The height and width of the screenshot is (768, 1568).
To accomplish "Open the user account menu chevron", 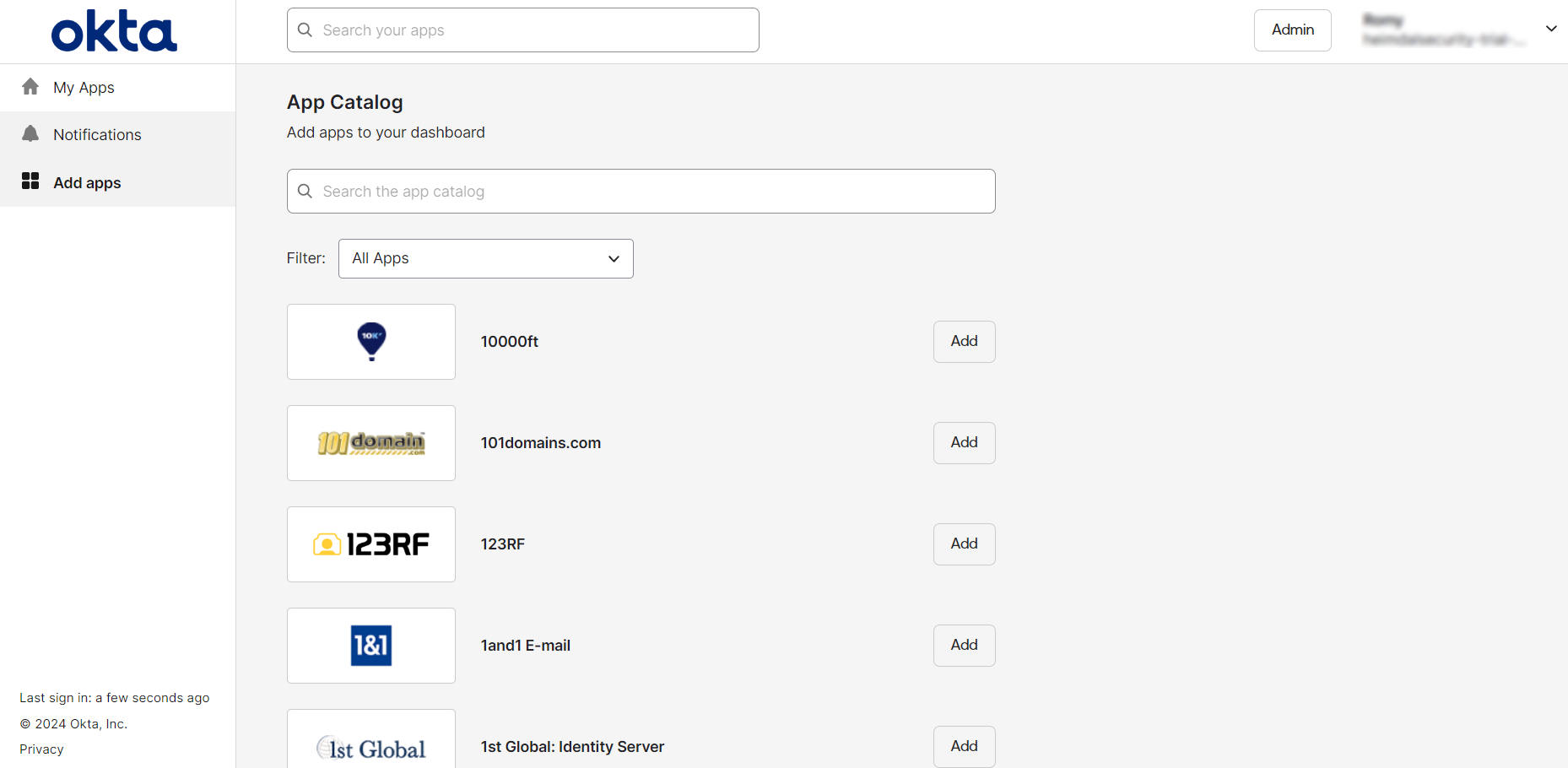I will [1551, 29].
